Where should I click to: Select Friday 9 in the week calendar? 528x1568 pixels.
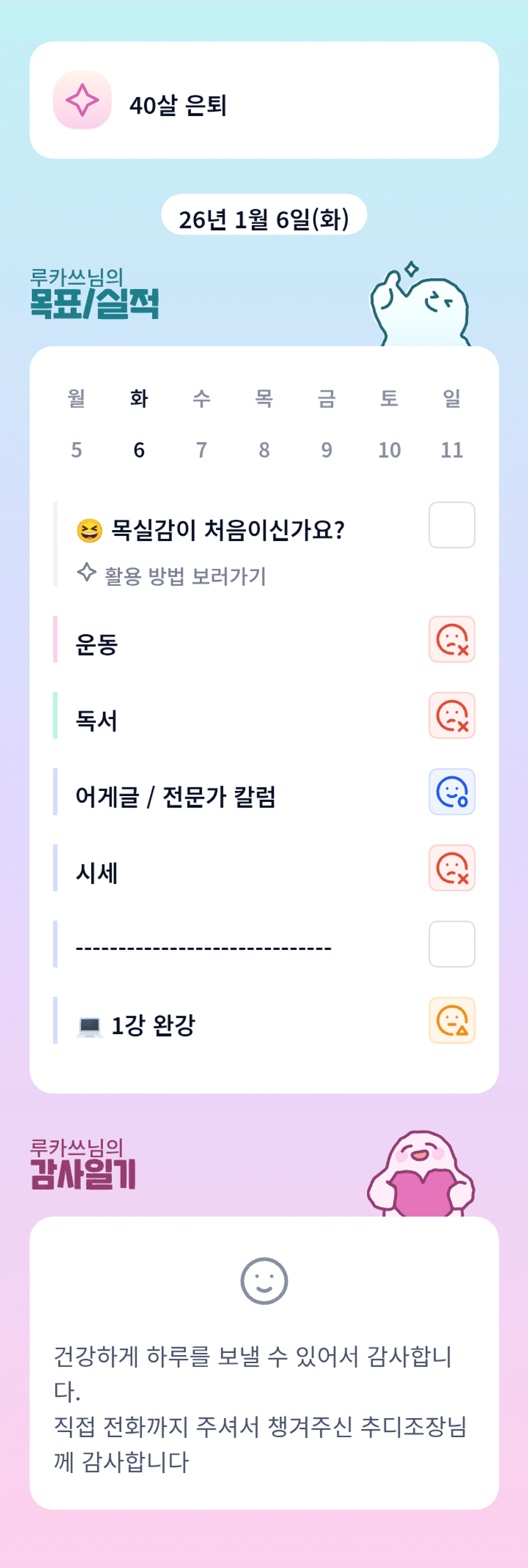click(x=326, y=450)
